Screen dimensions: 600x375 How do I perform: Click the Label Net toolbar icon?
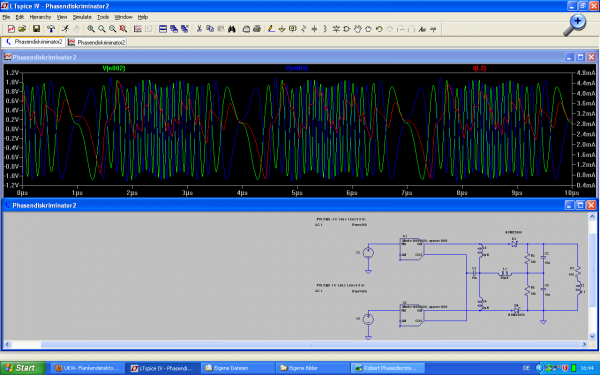293,29
